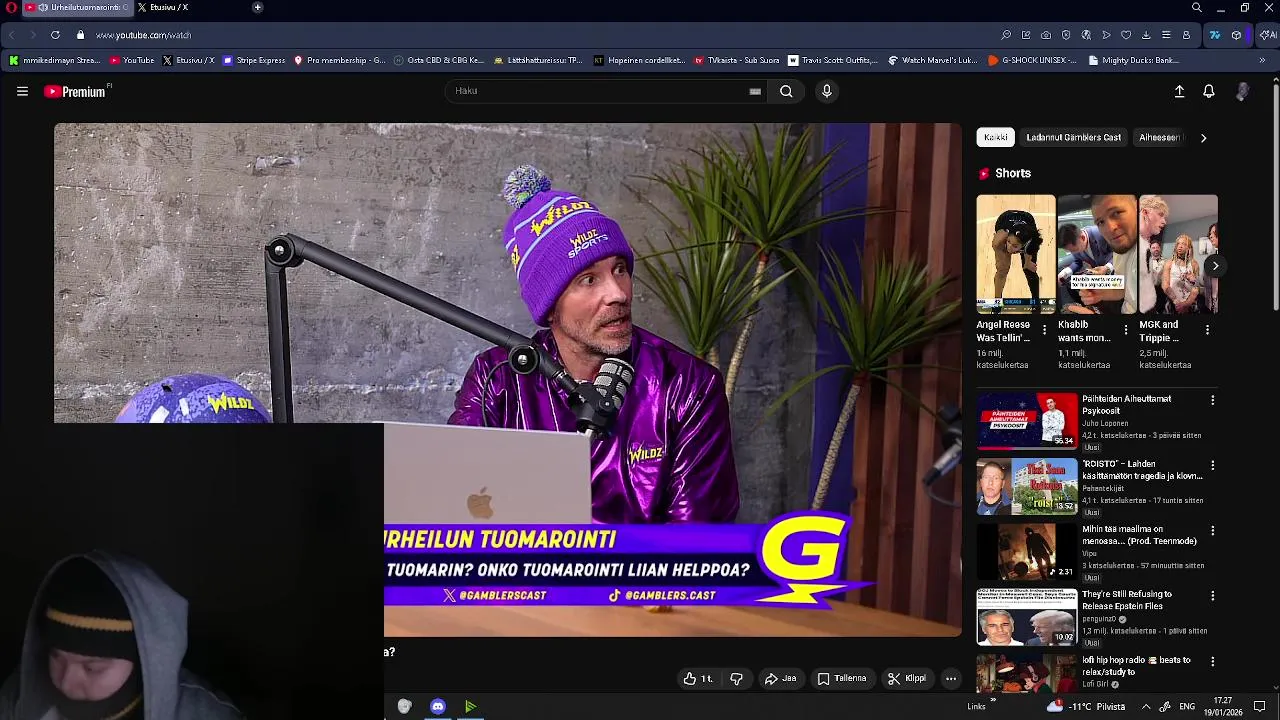This screenshot has width=1280, height=720.
Task: Open the Päihteiden Aiheuttamat Psykoosit video thumbnail
Action: (1027, 420)
